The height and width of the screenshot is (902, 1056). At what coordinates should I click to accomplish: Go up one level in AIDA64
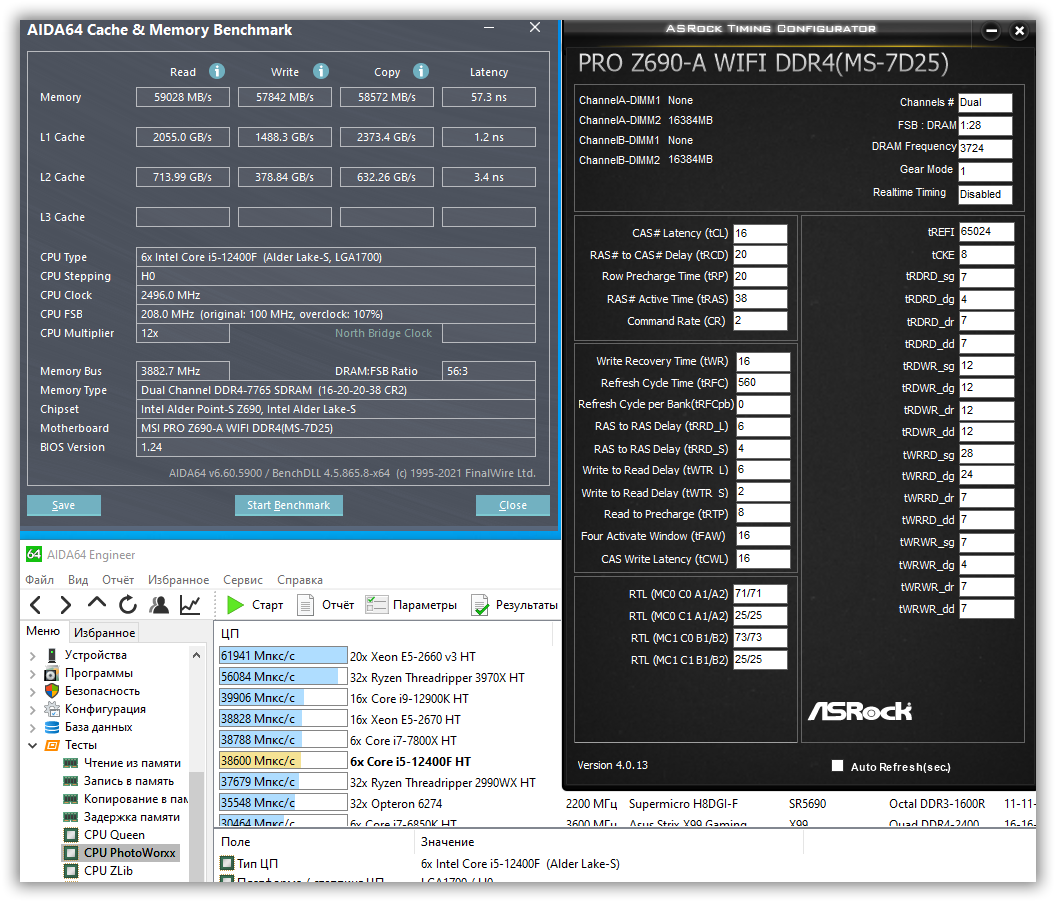[96, 604]
